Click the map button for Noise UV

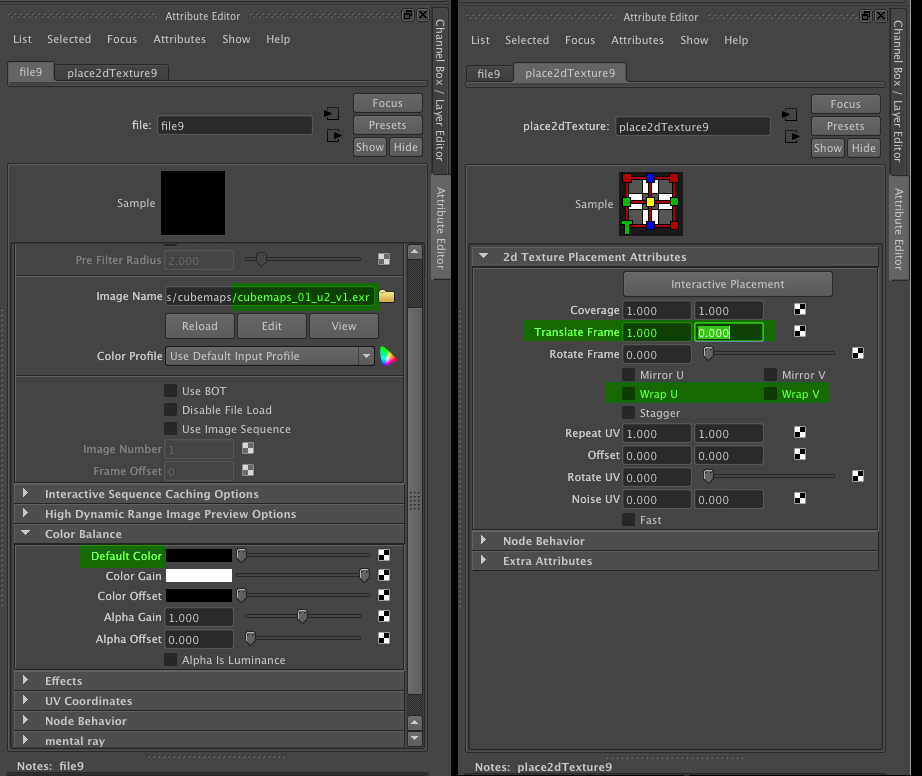(x=800, y=498)
